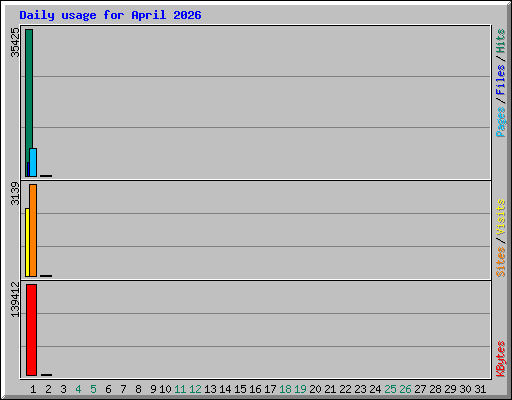Screen dimensions: 512x400
Task: Click the red KBytes bar for day 1
Action: 31,330
